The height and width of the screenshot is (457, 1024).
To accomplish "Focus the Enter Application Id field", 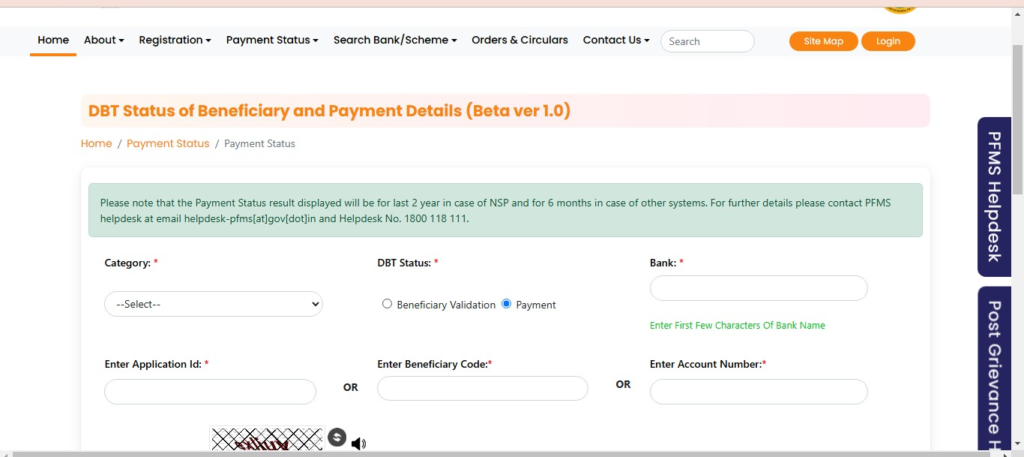I will click(x=210, y=391).
